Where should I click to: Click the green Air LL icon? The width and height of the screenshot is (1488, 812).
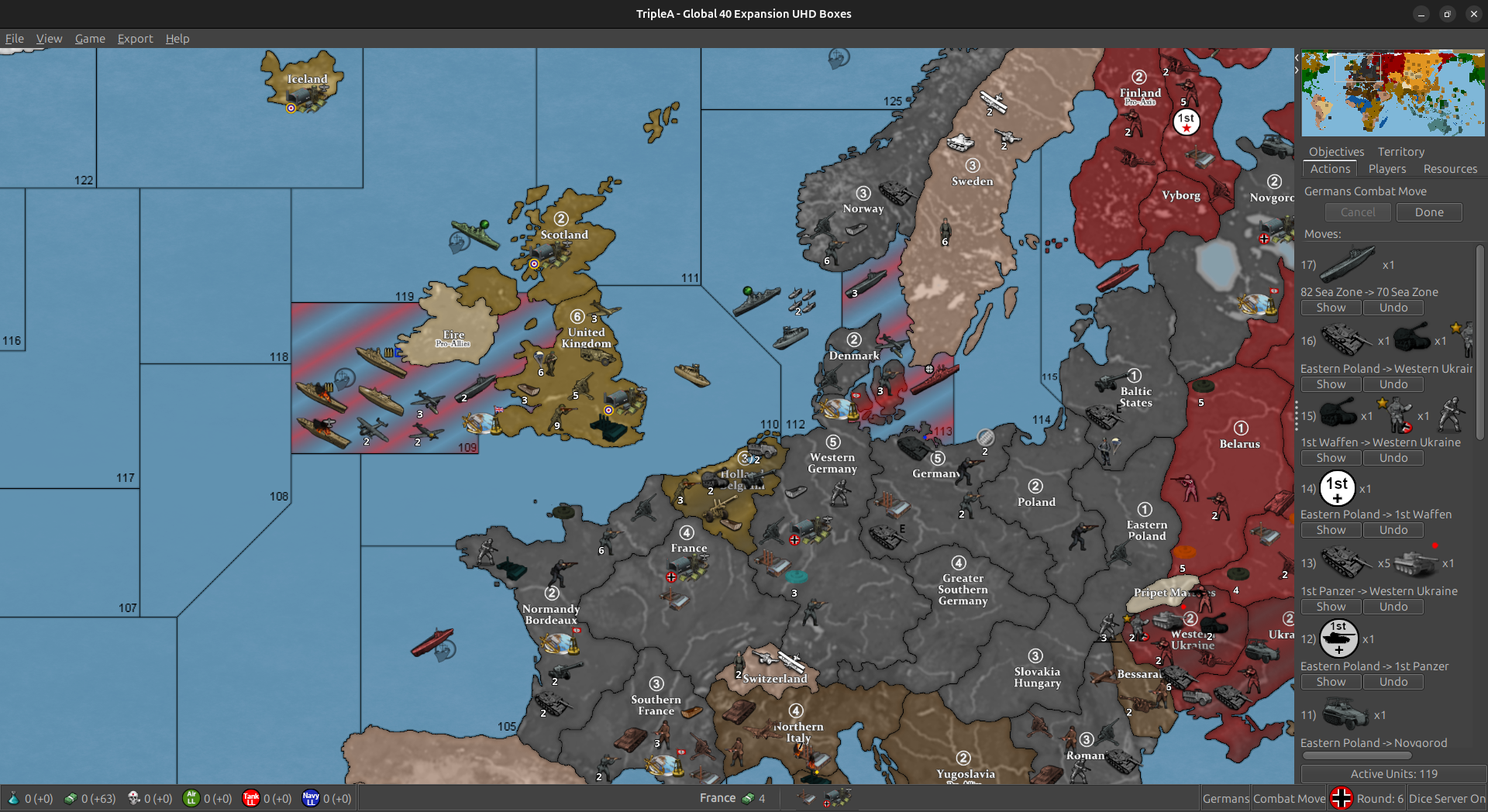point(191,798)
